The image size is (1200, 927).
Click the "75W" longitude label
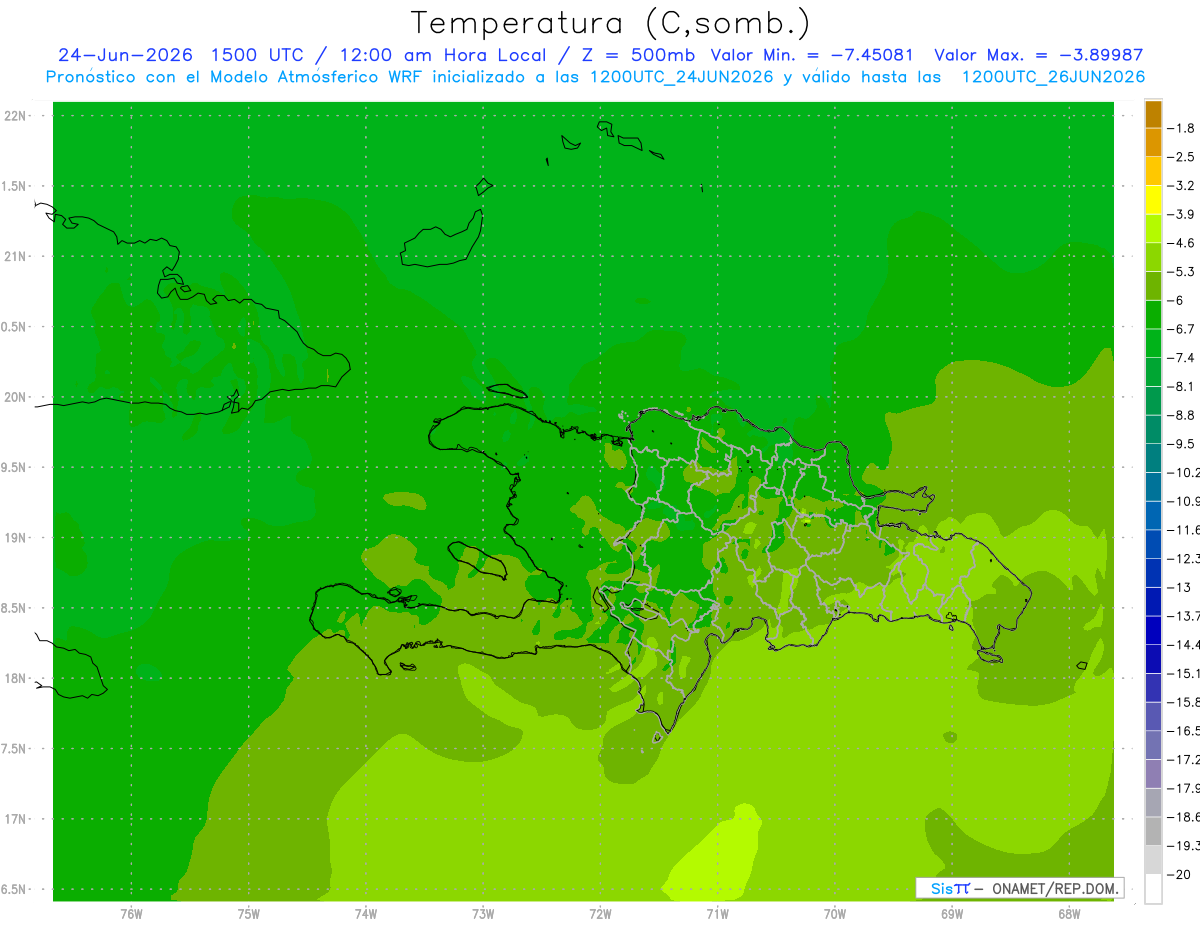(249, 915)
